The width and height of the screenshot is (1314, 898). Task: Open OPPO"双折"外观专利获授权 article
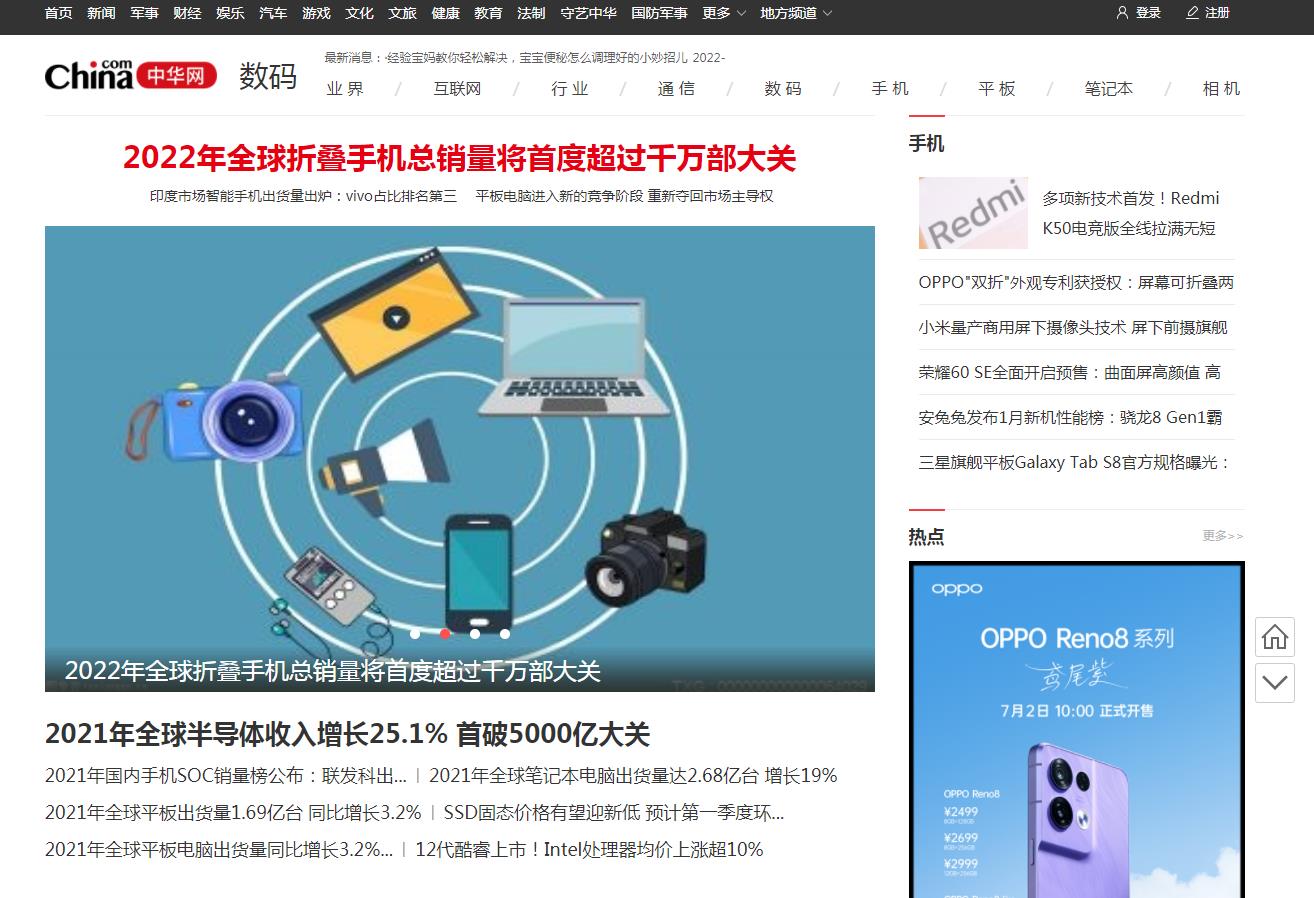click(1076, 282)
